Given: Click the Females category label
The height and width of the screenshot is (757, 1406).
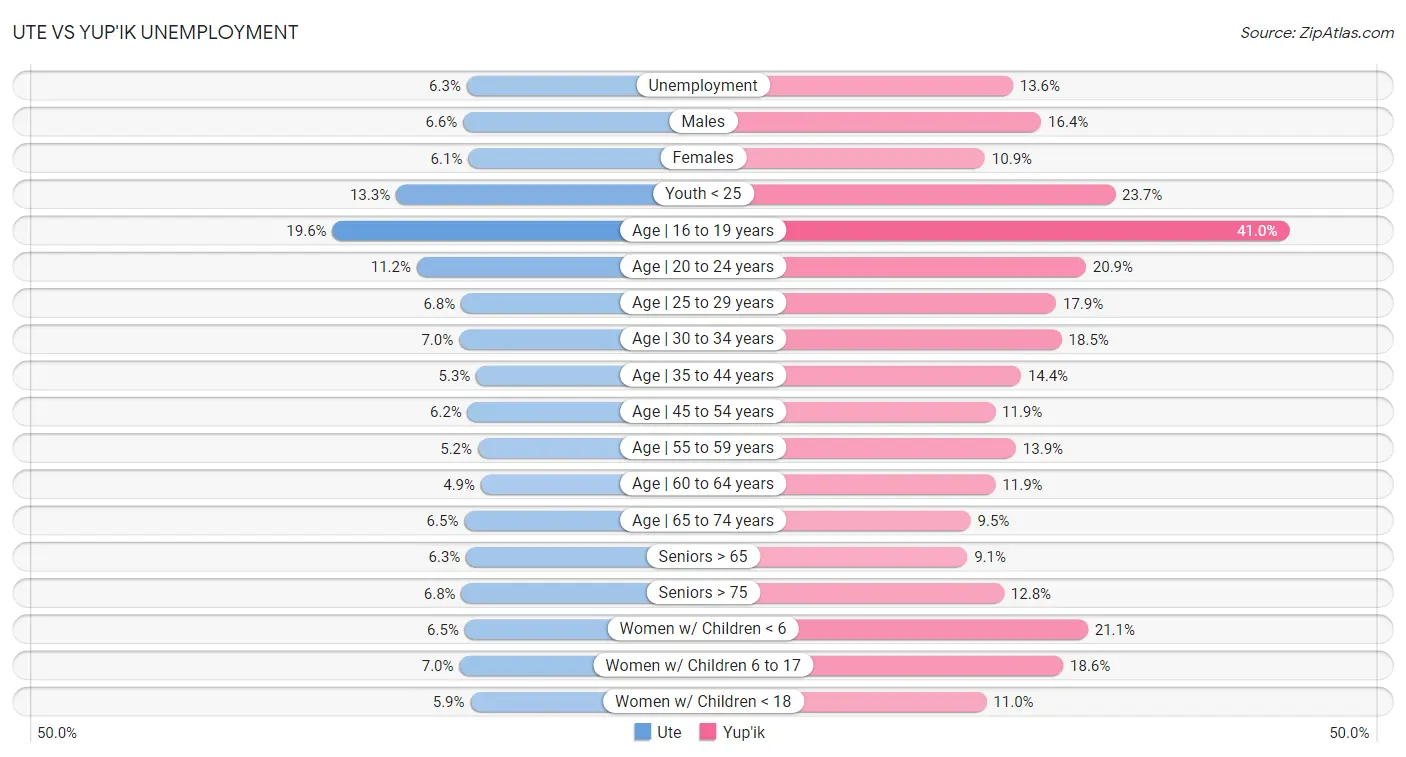Looking at the screenshot, I should click(x=703, y=158).
